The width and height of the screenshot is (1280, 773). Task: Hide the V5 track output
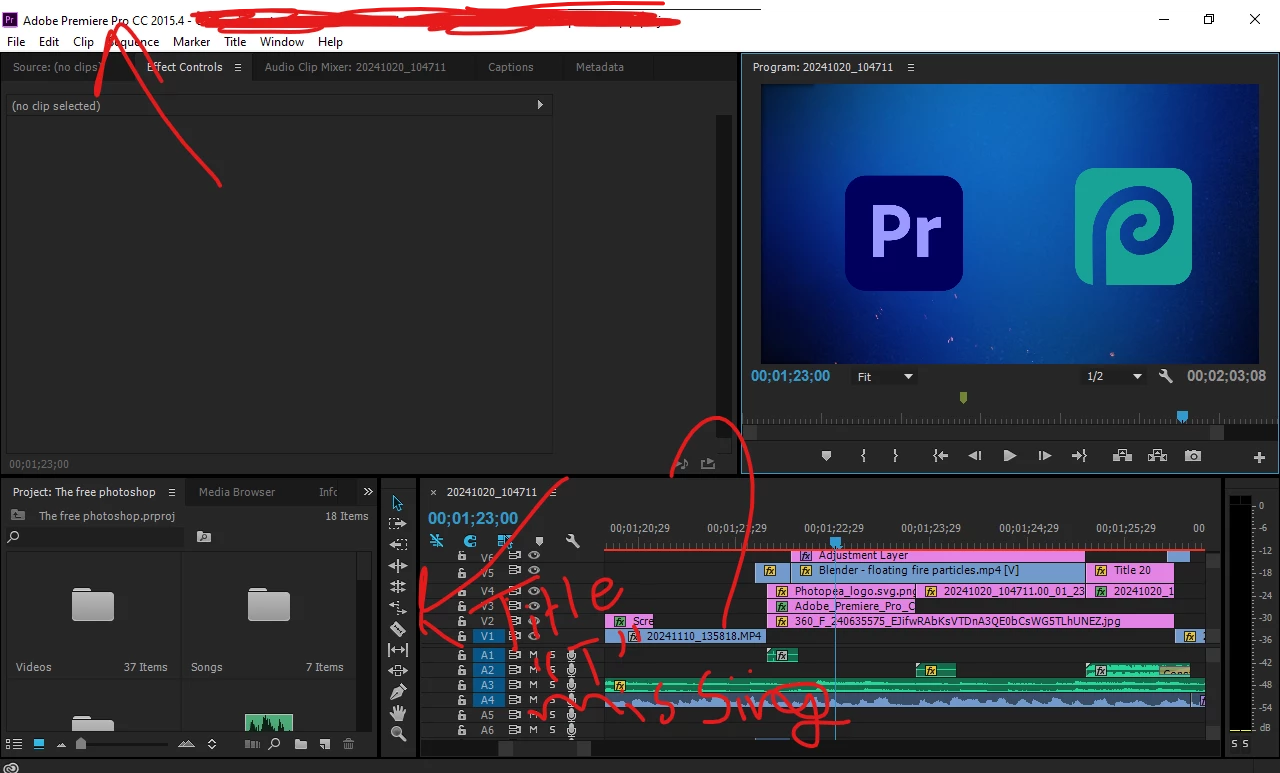coord(534,572)
